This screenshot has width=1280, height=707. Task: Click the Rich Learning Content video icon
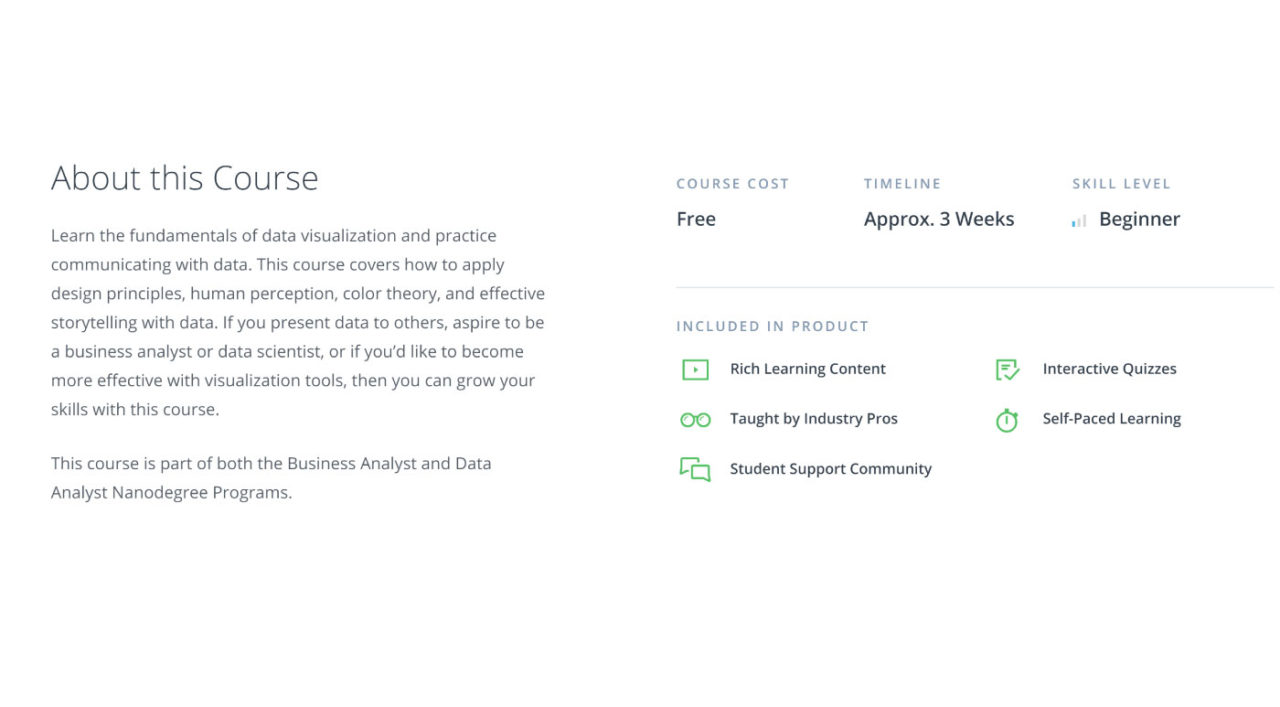tap(695, 370)
